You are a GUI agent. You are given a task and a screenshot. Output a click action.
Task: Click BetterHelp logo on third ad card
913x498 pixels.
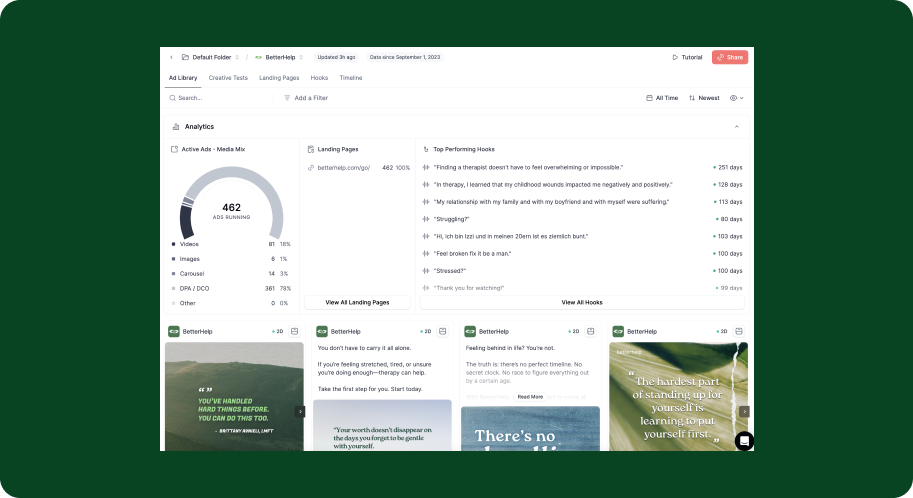click(470, 331)
